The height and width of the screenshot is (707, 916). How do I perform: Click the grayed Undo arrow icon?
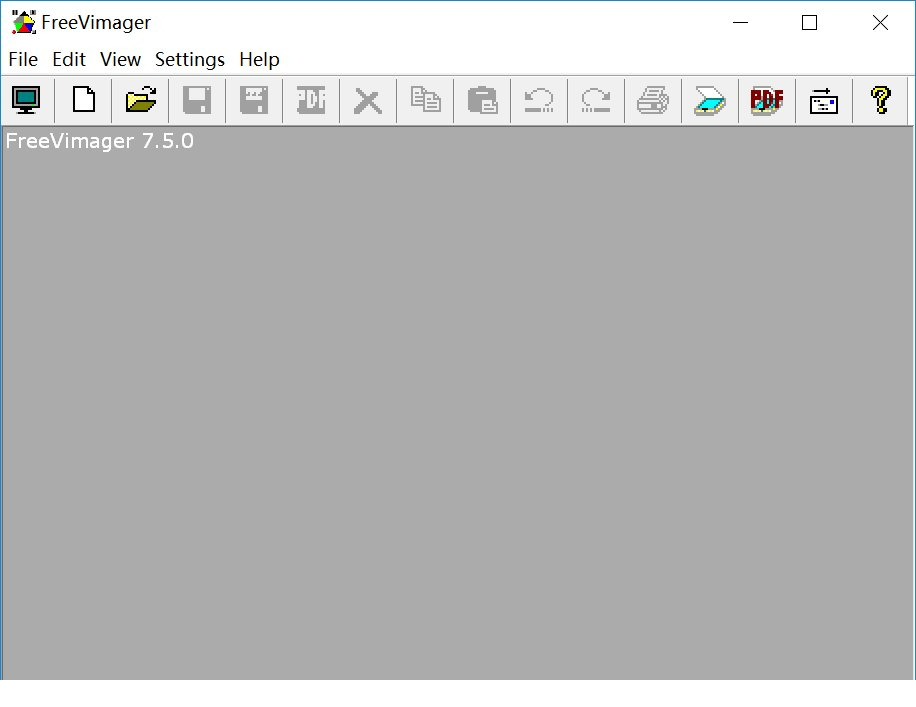tap(539, 100)
